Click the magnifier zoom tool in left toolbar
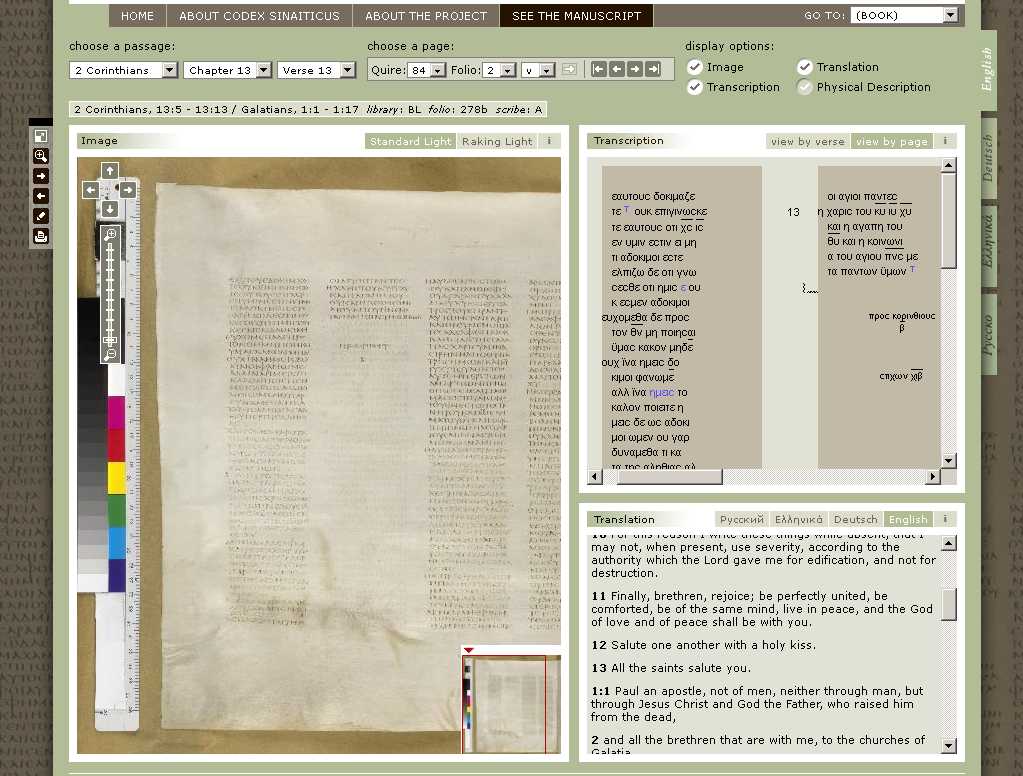 tap(40, 156)
